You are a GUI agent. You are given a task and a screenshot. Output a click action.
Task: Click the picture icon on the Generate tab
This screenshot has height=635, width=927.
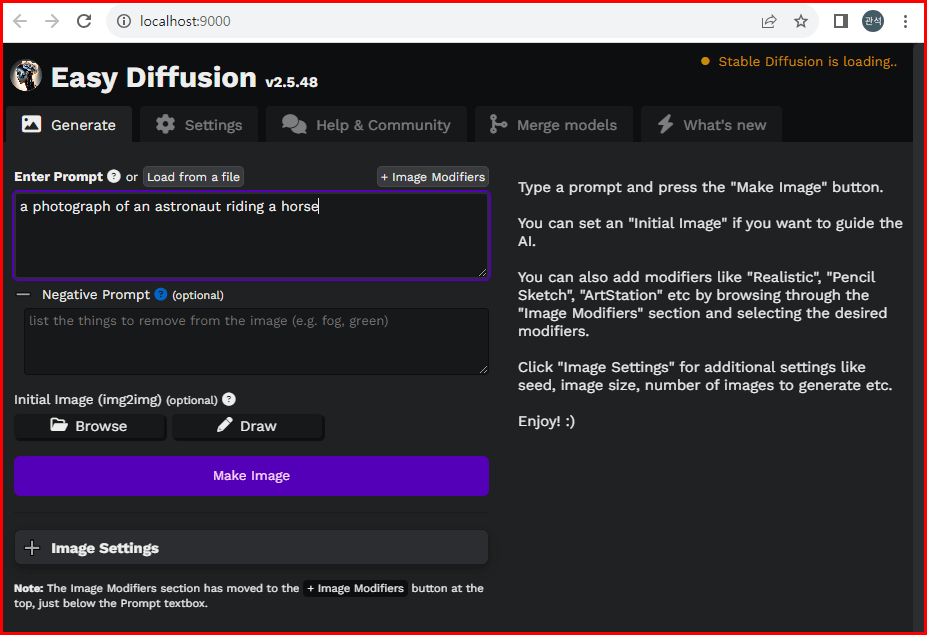pos(31,124)
